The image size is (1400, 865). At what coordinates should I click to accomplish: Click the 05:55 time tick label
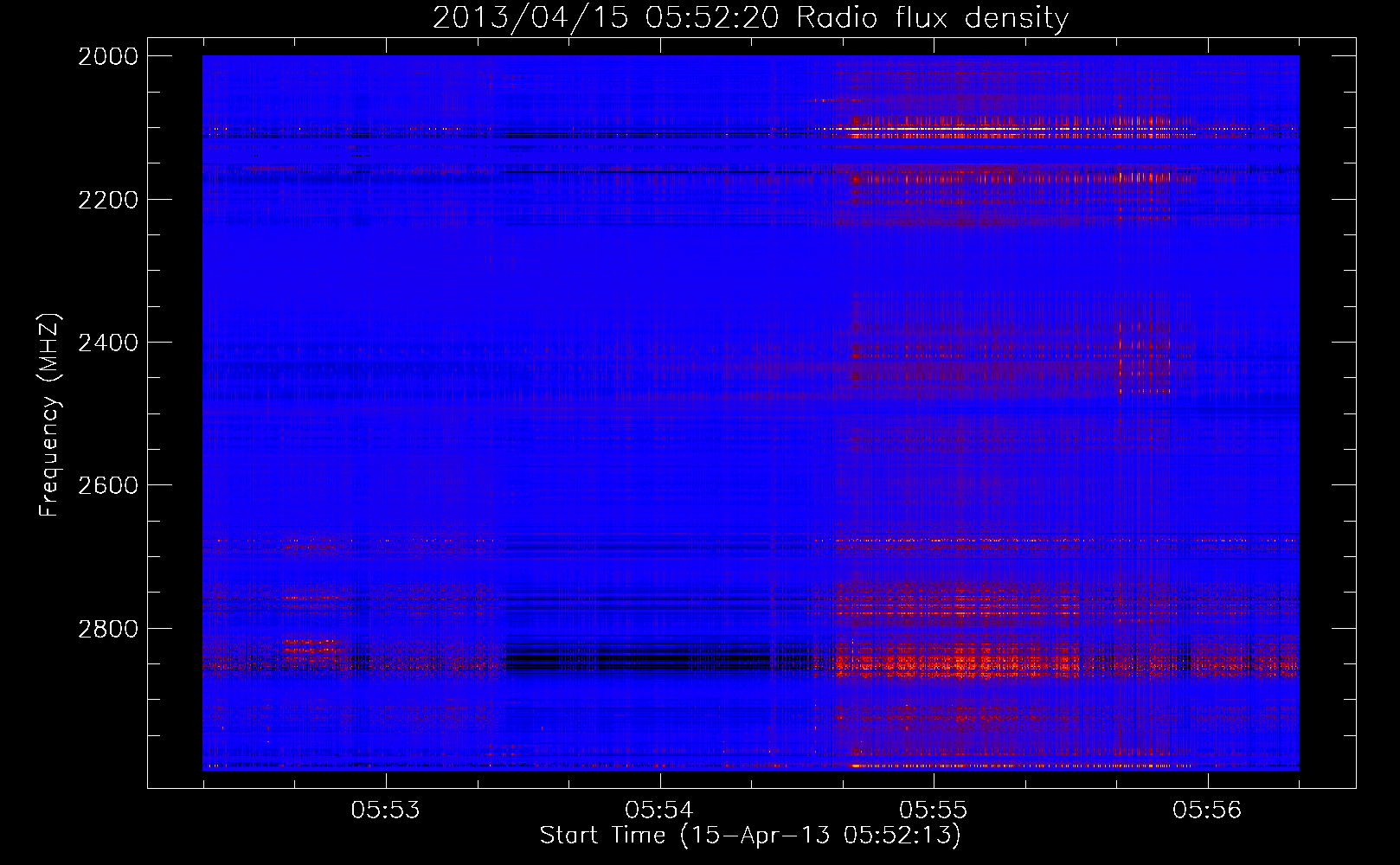tap(933, 810)
